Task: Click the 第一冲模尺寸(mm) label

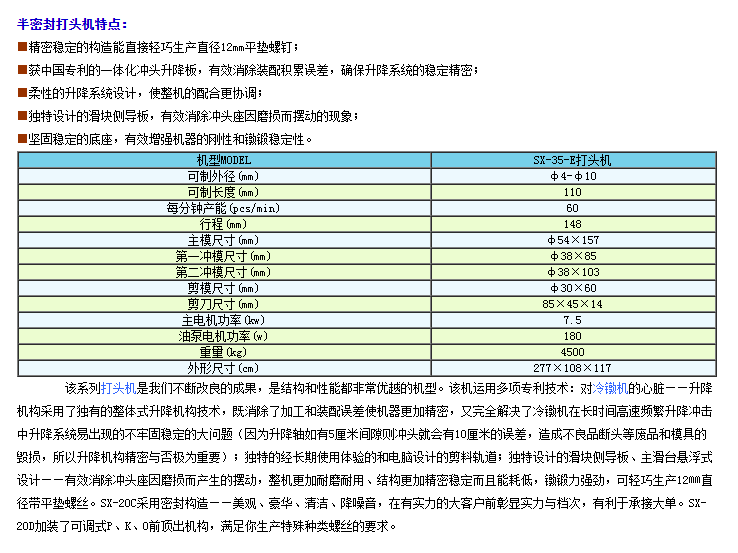Action: (224, 256)
